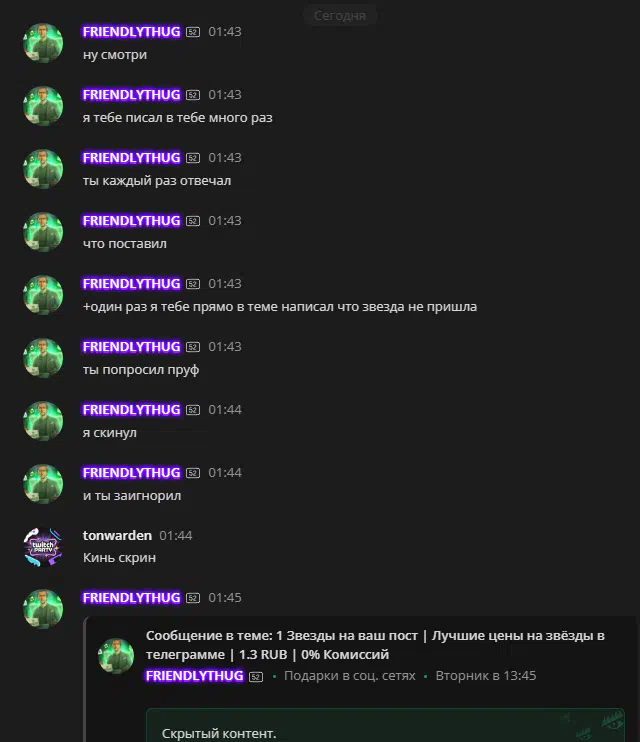Click username tonwarden in chat
Screen dimensions: 640x742
pyautogui.click(x=117, y=535)
